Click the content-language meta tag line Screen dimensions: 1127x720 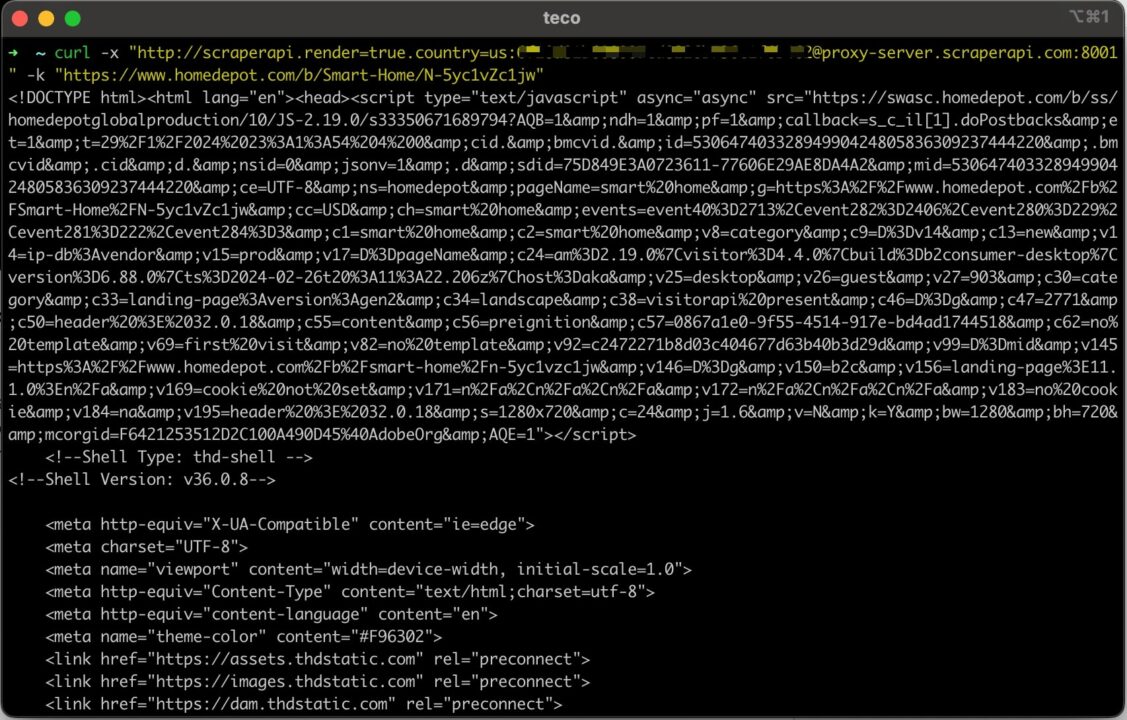click(x=272, y=614)
